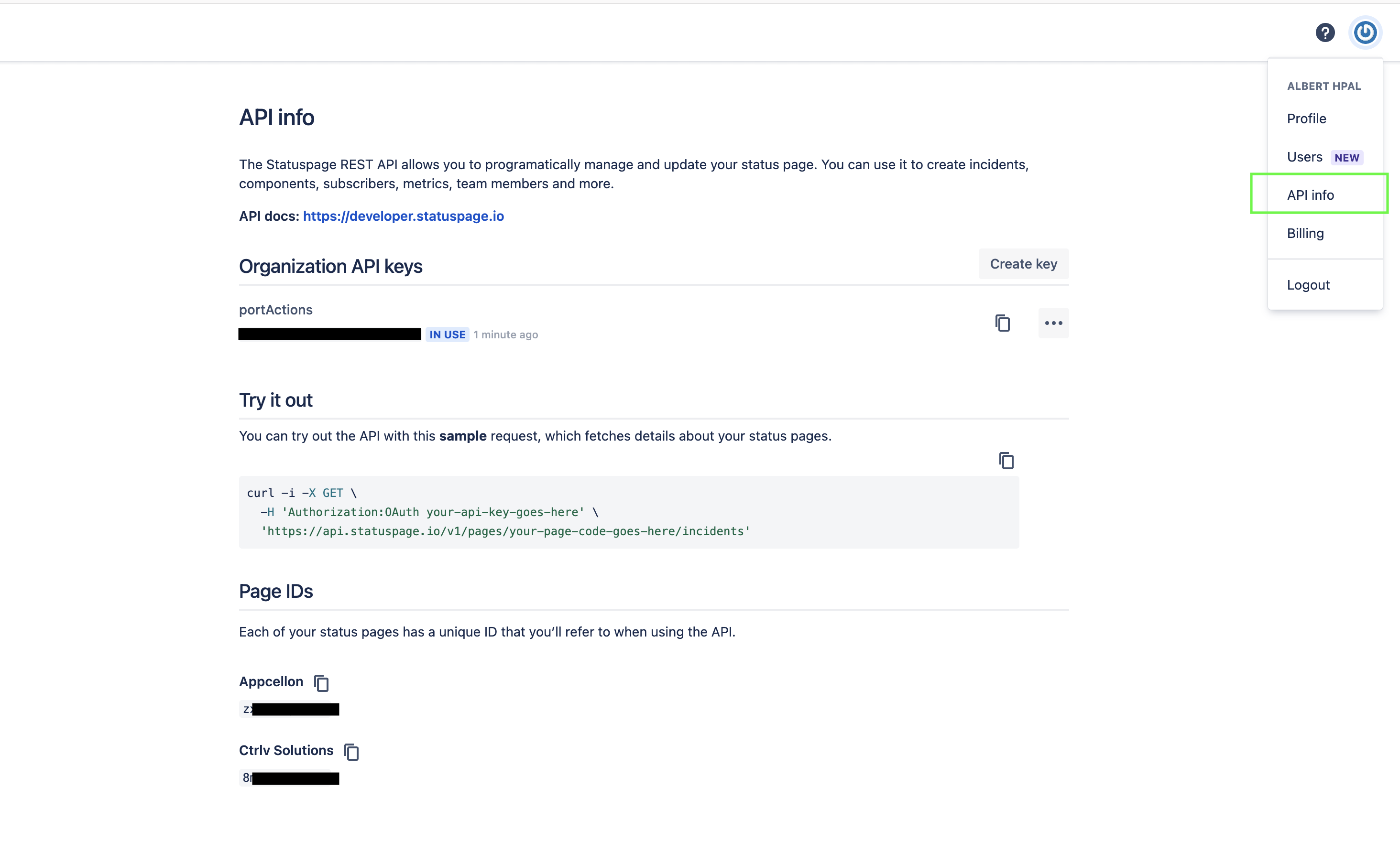Click the redacted portActions key value
This screenshot has width=1400, height=842.
[x=329, y=334]
